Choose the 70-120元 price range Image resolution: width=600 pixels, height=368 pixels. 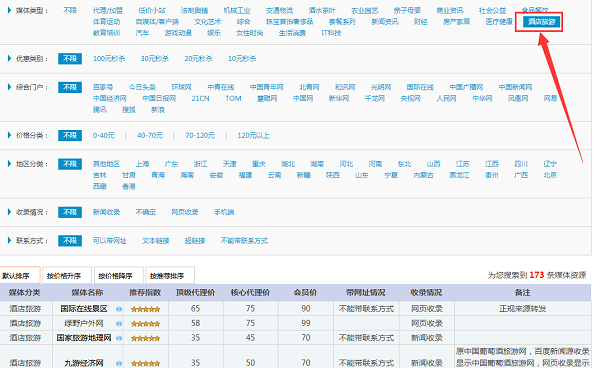200,135
